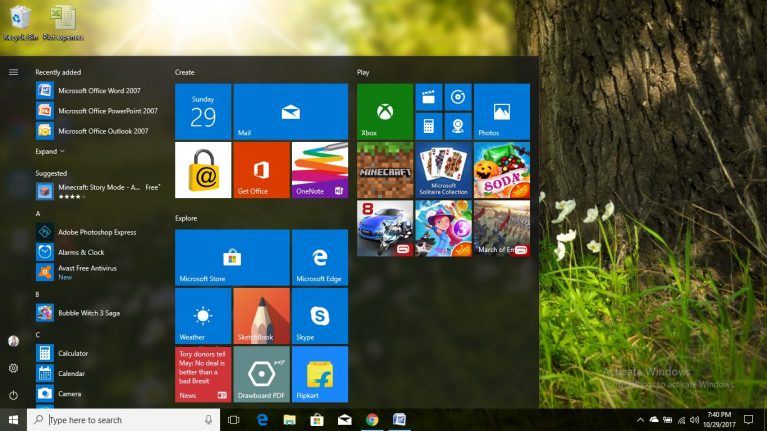Open the Asphalt 8 racing tile
767x431 pixels.
385,228
